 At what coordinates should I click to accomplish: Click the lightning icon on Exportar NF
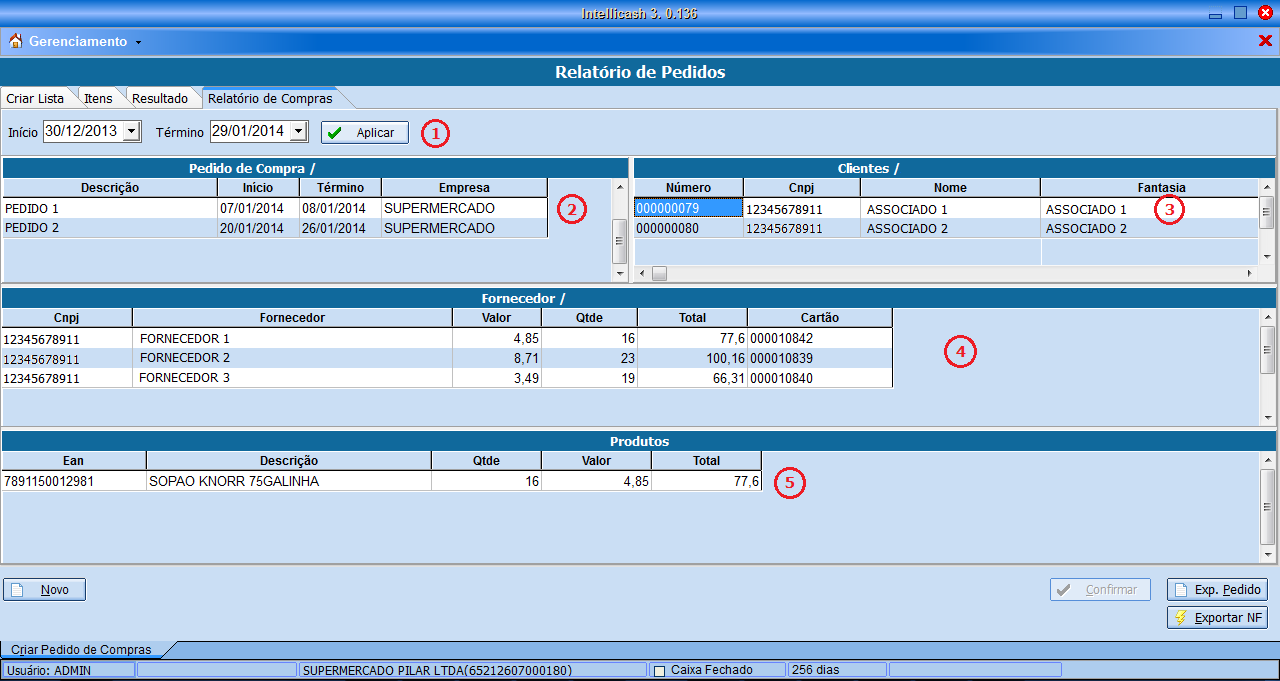pyautogui.click(x=1181, y=618)
